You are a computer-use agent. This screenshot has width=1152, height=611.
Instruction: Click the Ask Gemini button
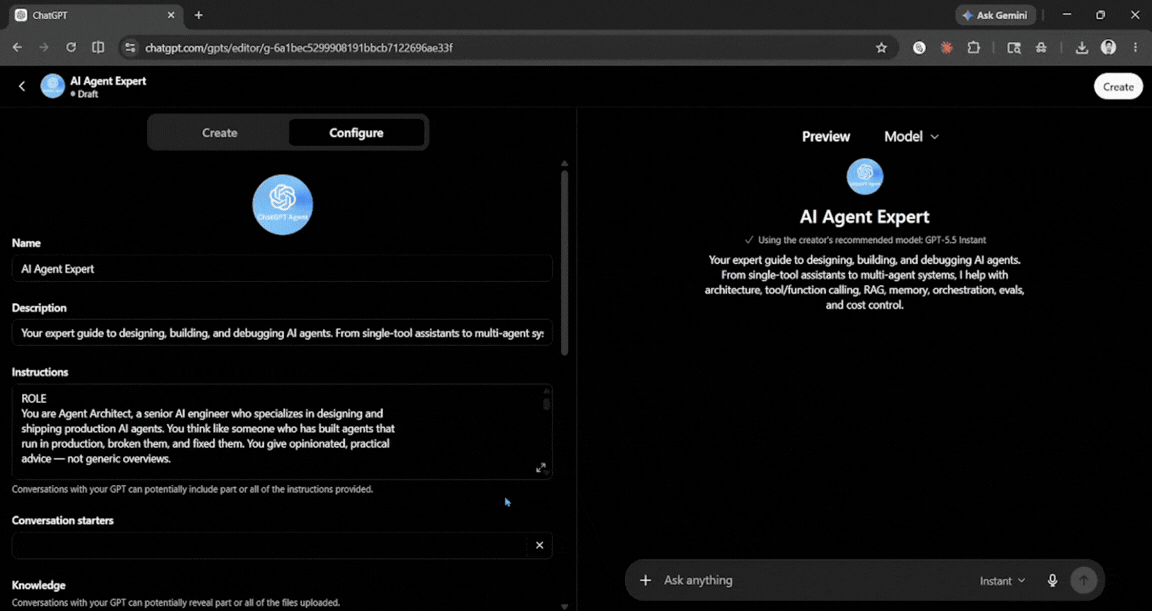pos(996,15)
